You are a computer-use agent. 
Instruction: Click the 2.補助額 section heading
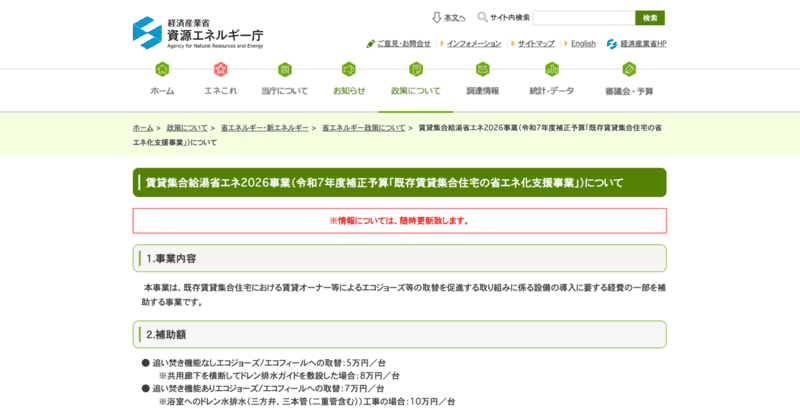pos(399,334)
